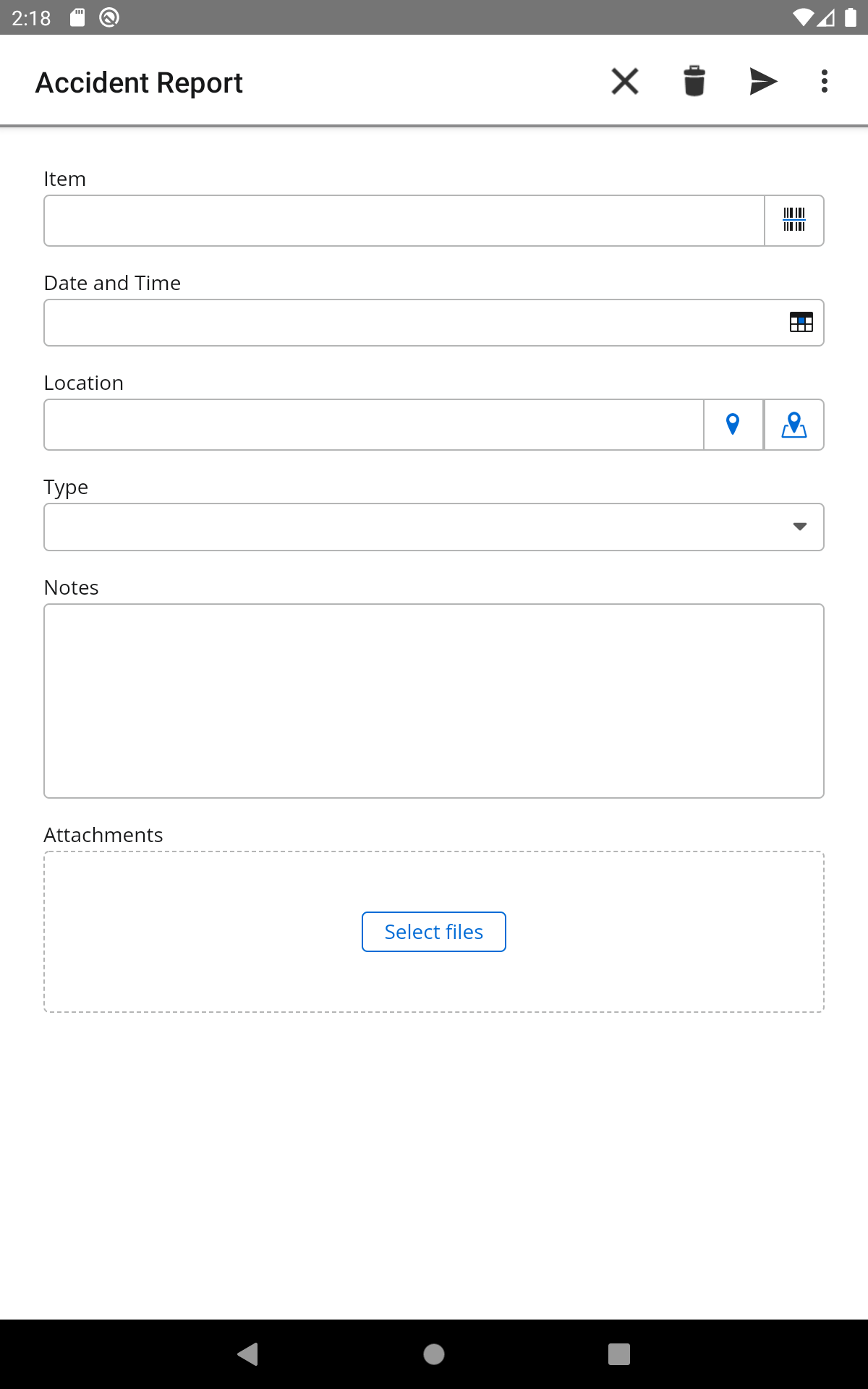Use current location pin icon

pos(733,425)
